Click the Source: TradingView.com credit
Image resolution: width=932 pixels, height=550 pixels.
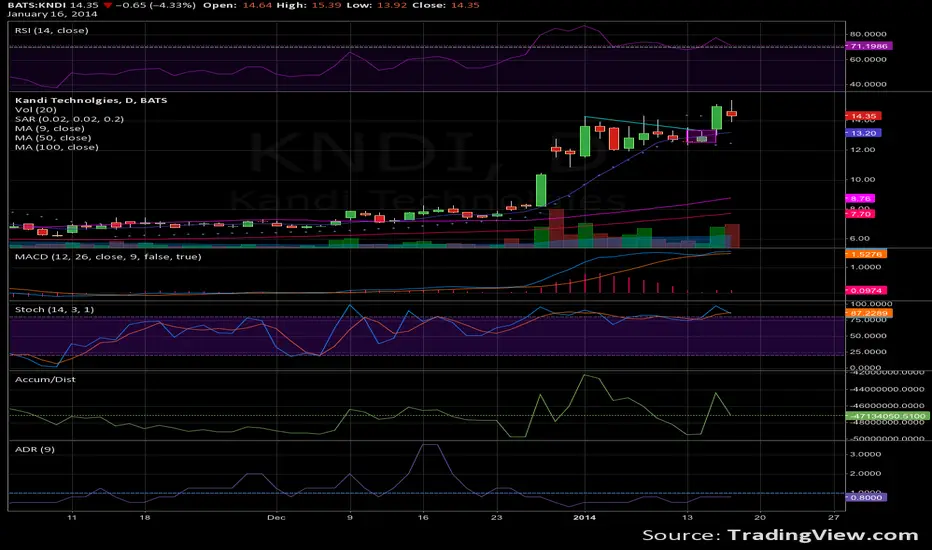pos(780,535)
